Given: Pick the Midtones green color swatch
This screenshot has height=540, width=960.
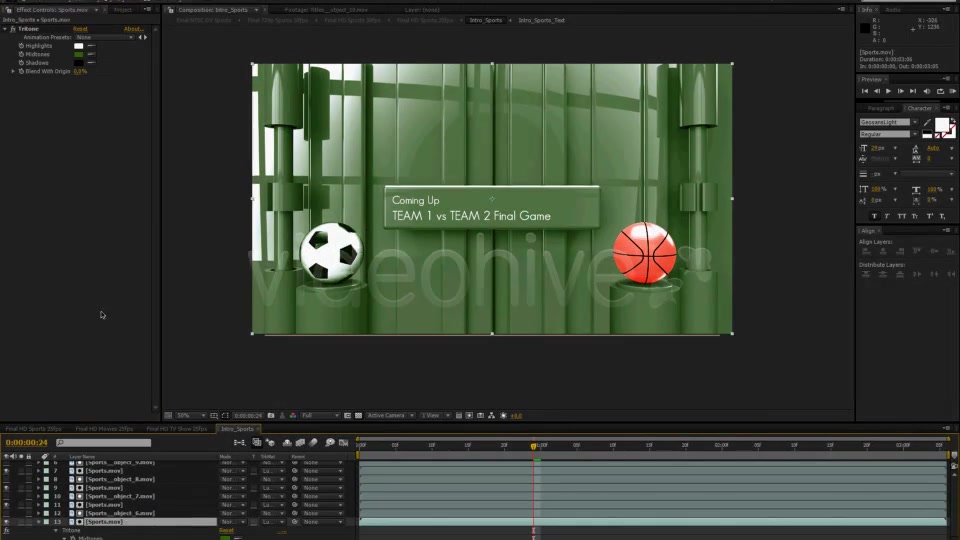Looking at the screenshot, I should [78, 54].
